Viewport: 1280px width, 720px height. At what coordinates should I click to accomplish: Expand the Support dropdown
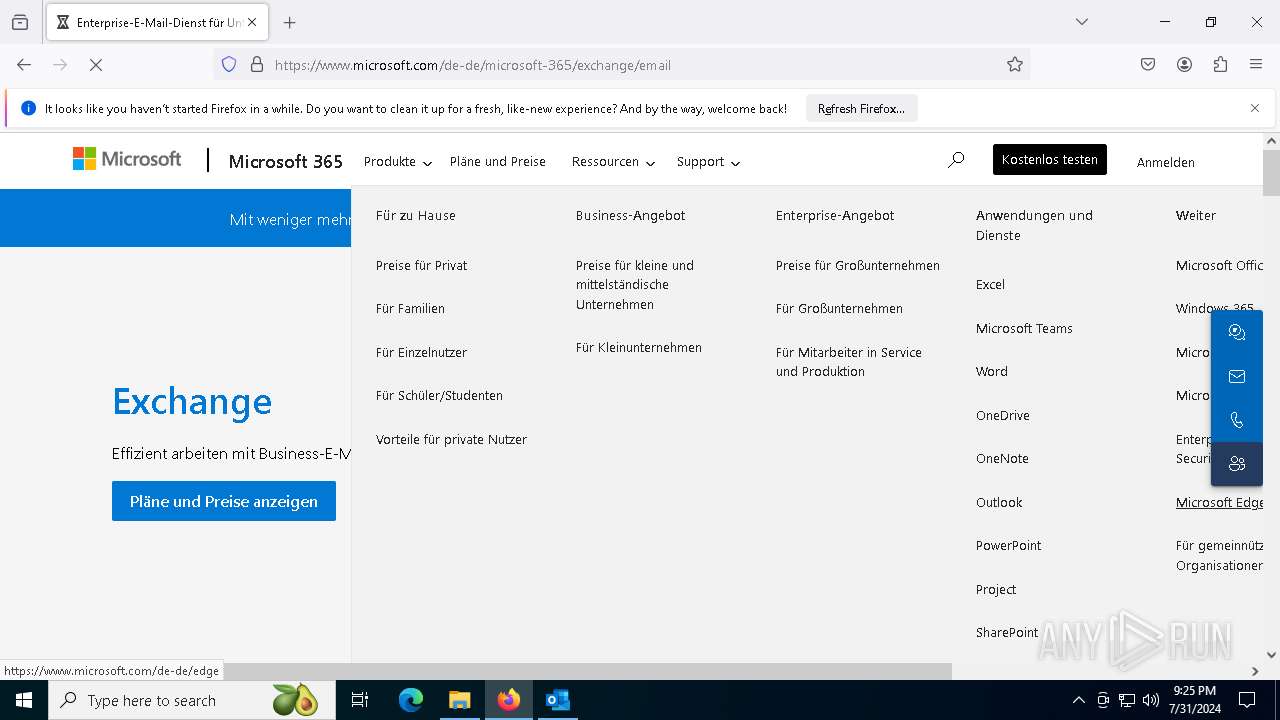click(708, 162)
